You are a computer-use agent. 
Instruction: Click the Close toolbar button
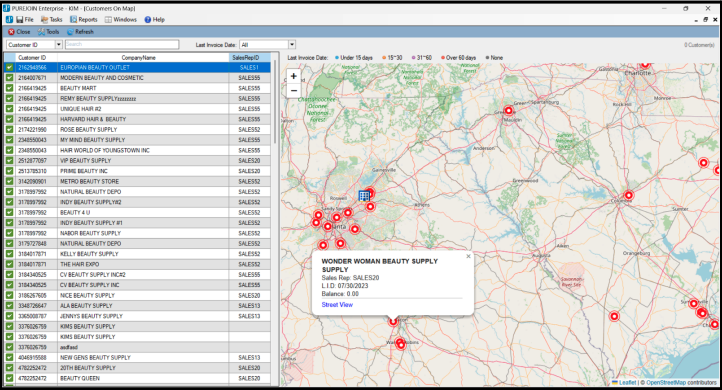[x=19, y=32]
